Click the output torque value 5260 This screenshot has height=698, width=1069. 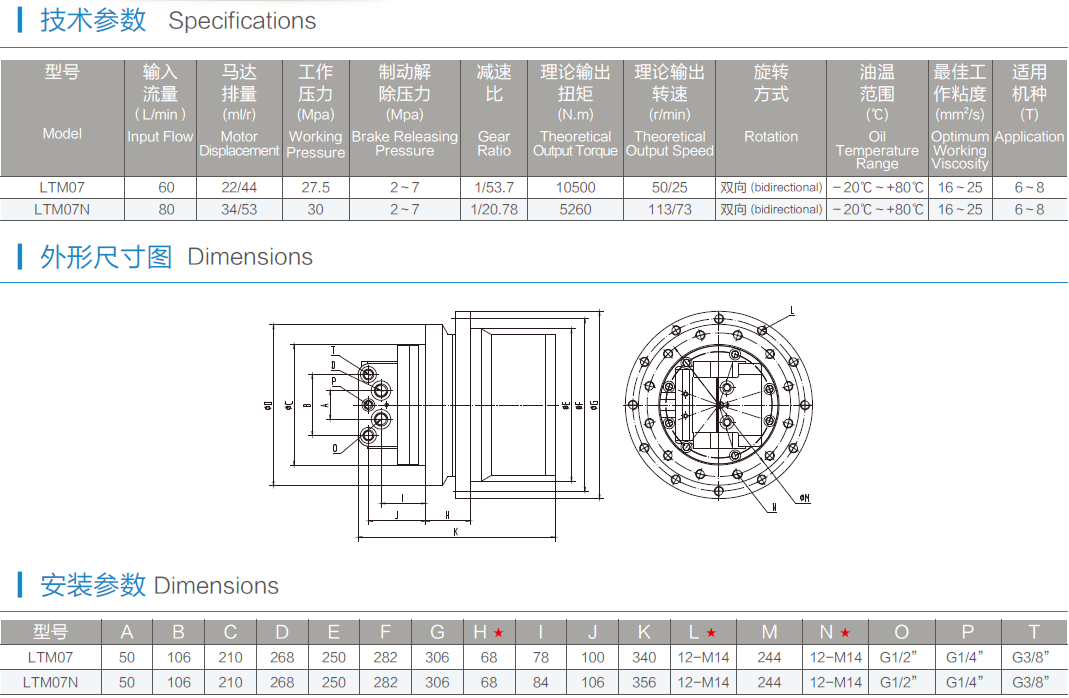point(575,210)
